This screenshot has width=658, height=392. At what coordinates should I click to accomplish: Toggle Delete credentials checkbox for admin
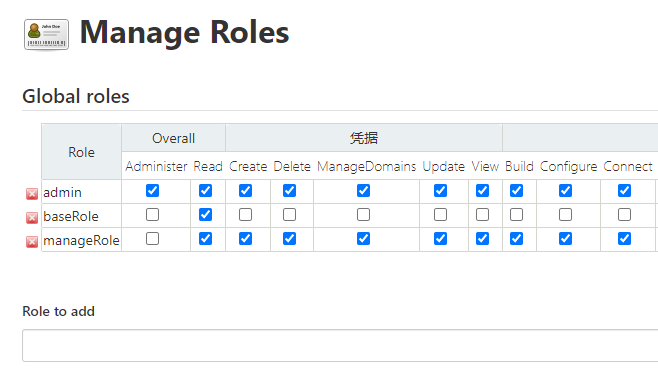point(290,191)
